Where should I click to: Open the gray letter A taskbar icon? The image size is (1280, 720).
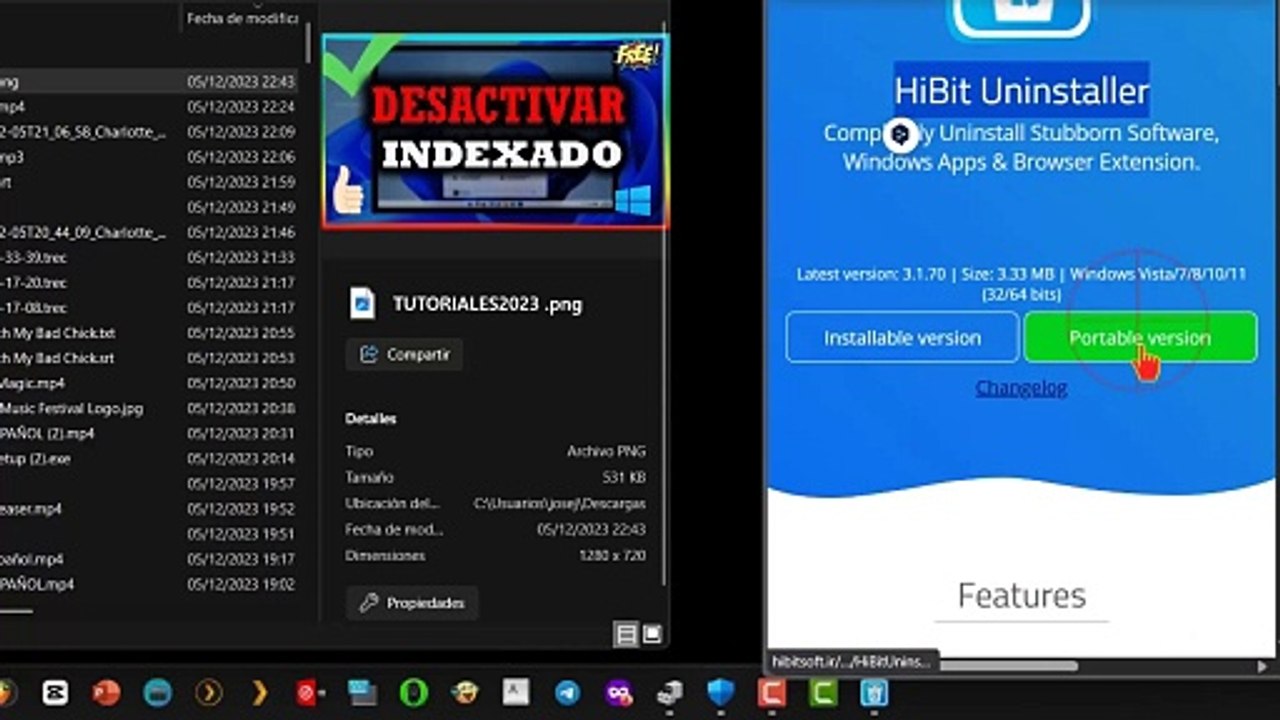point(516,692)
